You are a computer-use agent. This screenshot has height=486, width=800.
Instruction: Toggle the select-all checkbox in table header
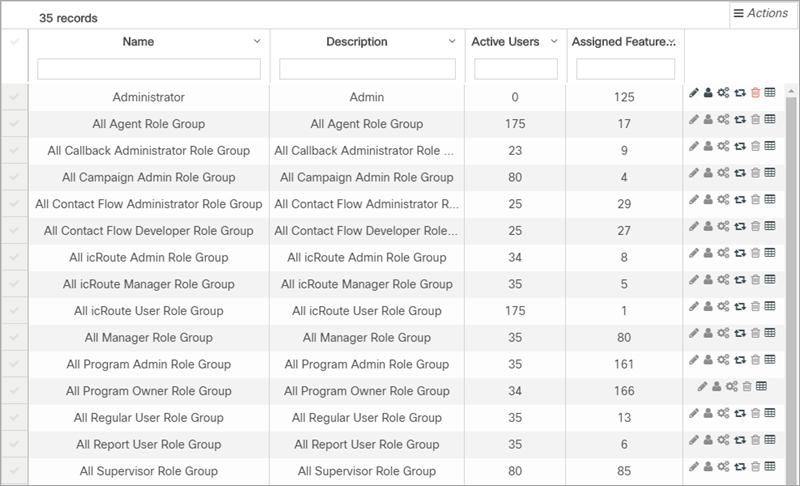14,42
